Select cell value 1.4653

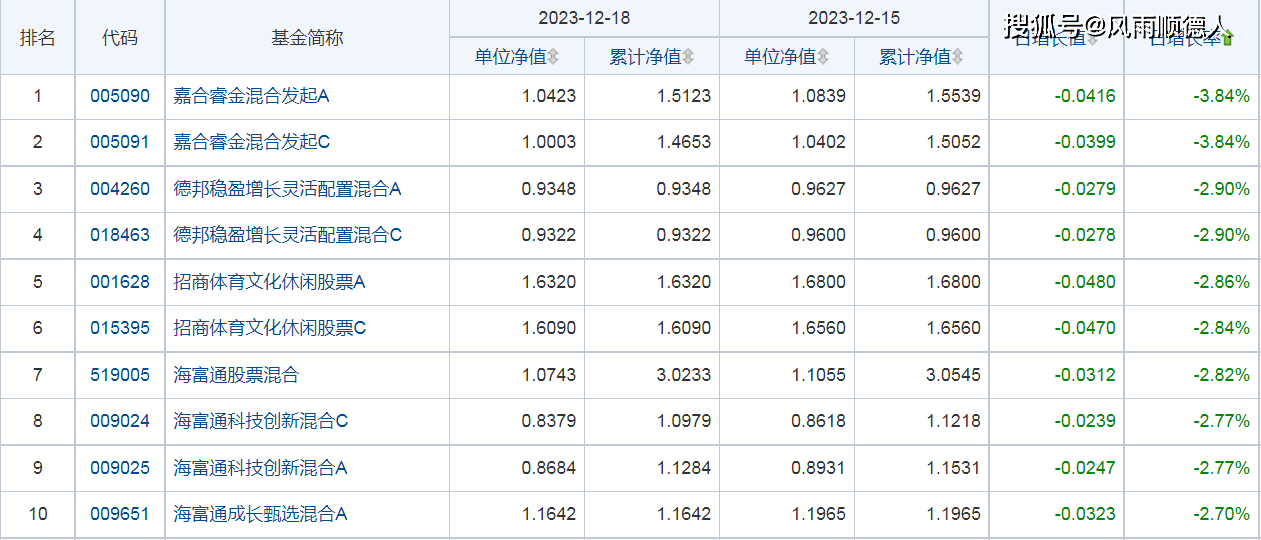(684, 142)
